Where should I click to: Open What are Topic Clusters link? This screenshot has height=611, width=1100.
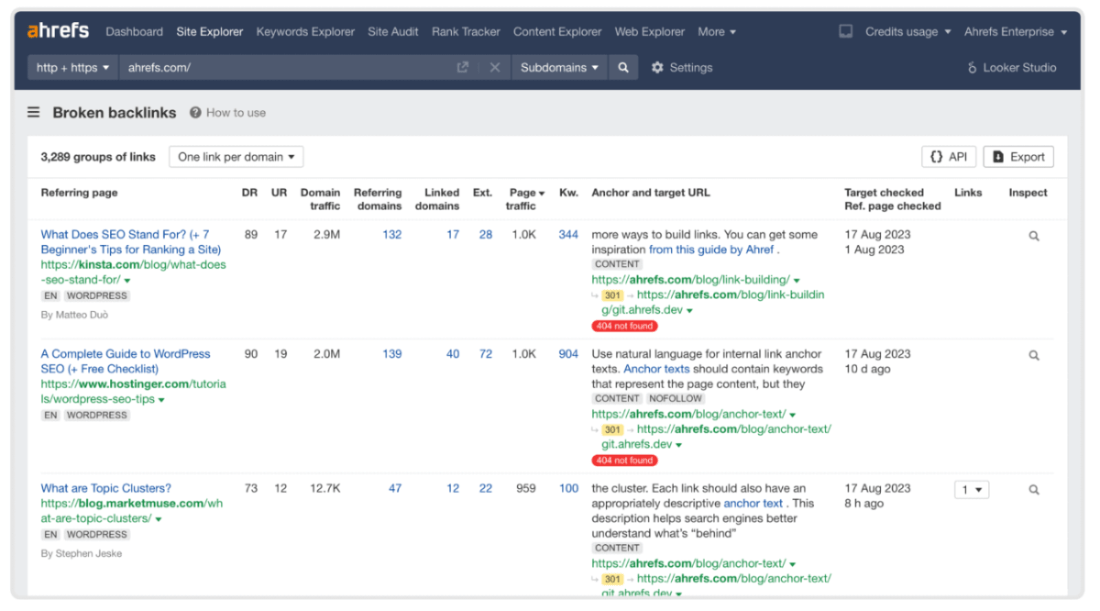click(x=105, y=488)
